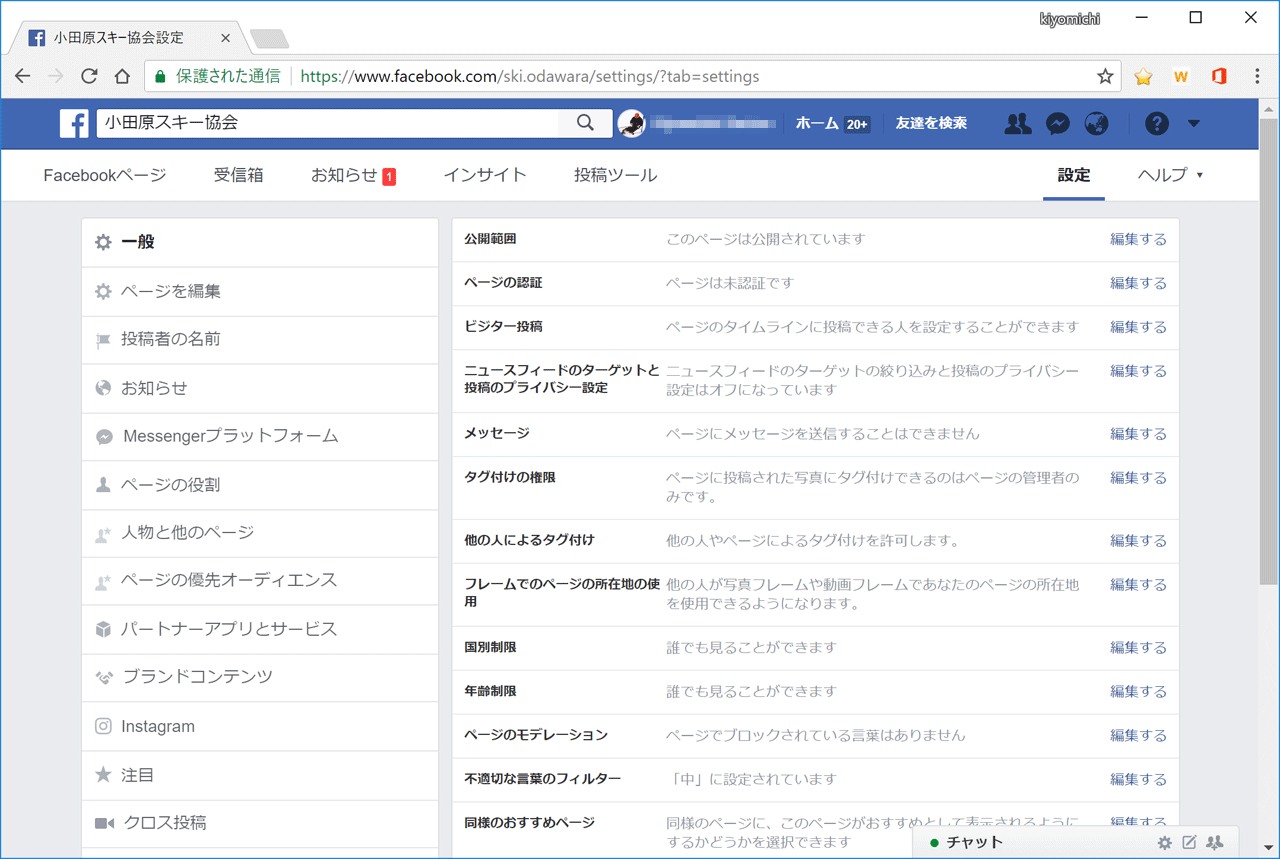Expand the ヘルプ dropdown

click(x=1170, y=175)
